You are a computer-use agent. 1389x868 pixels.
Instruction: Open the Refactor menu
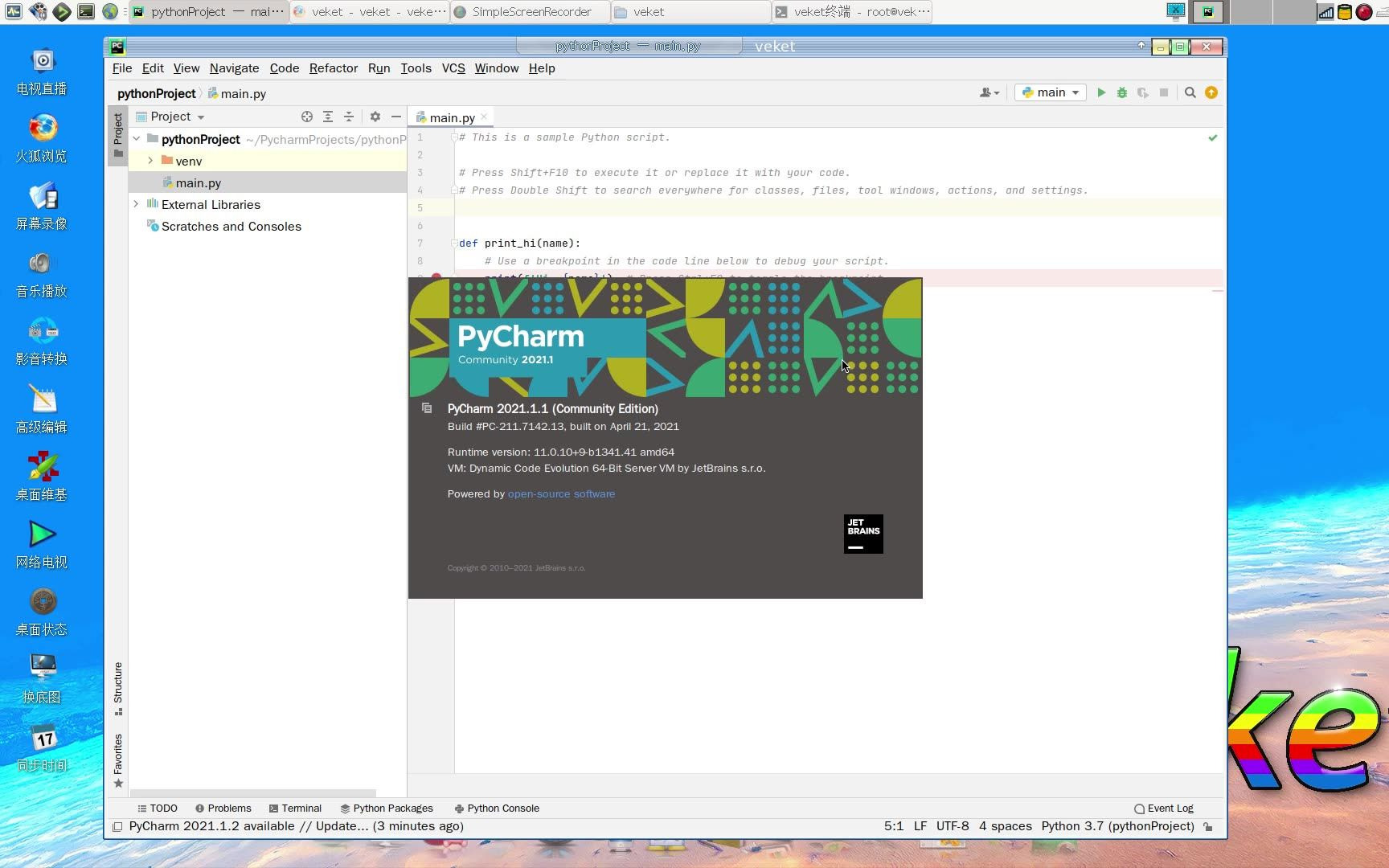click(x=333, y=68)
